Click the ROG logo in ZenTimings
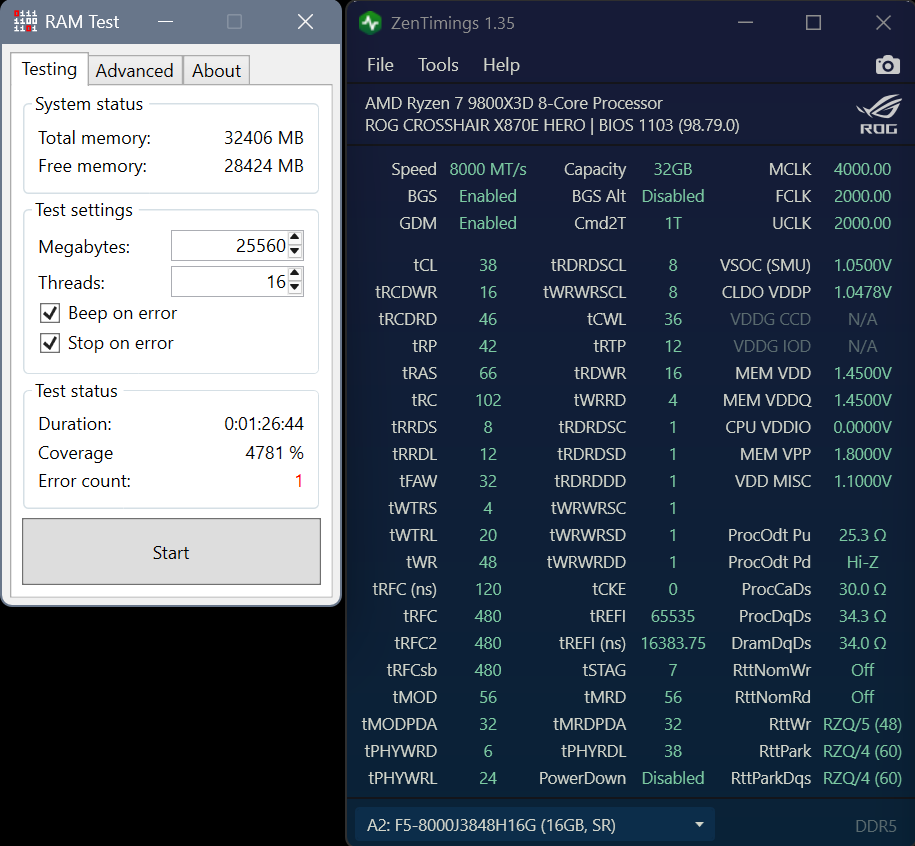The width and height of the screenshot is (915, 846). pyautogui.click(x=878, y=115)
